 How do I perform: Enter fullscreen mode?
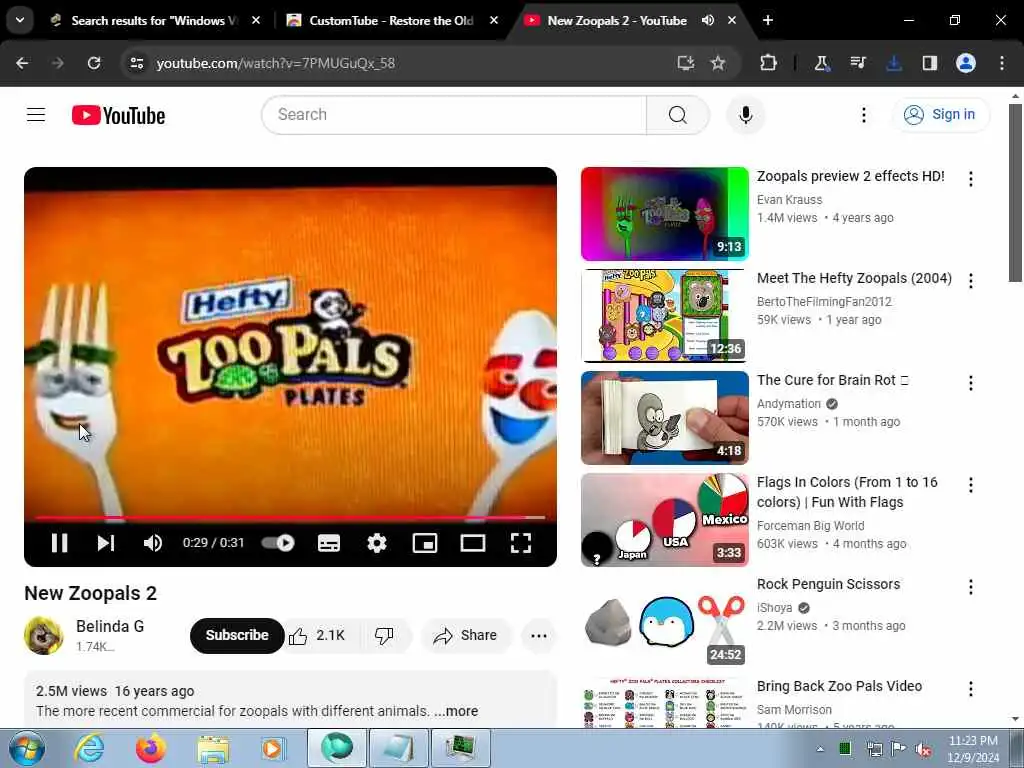click(x=520, y=543)
